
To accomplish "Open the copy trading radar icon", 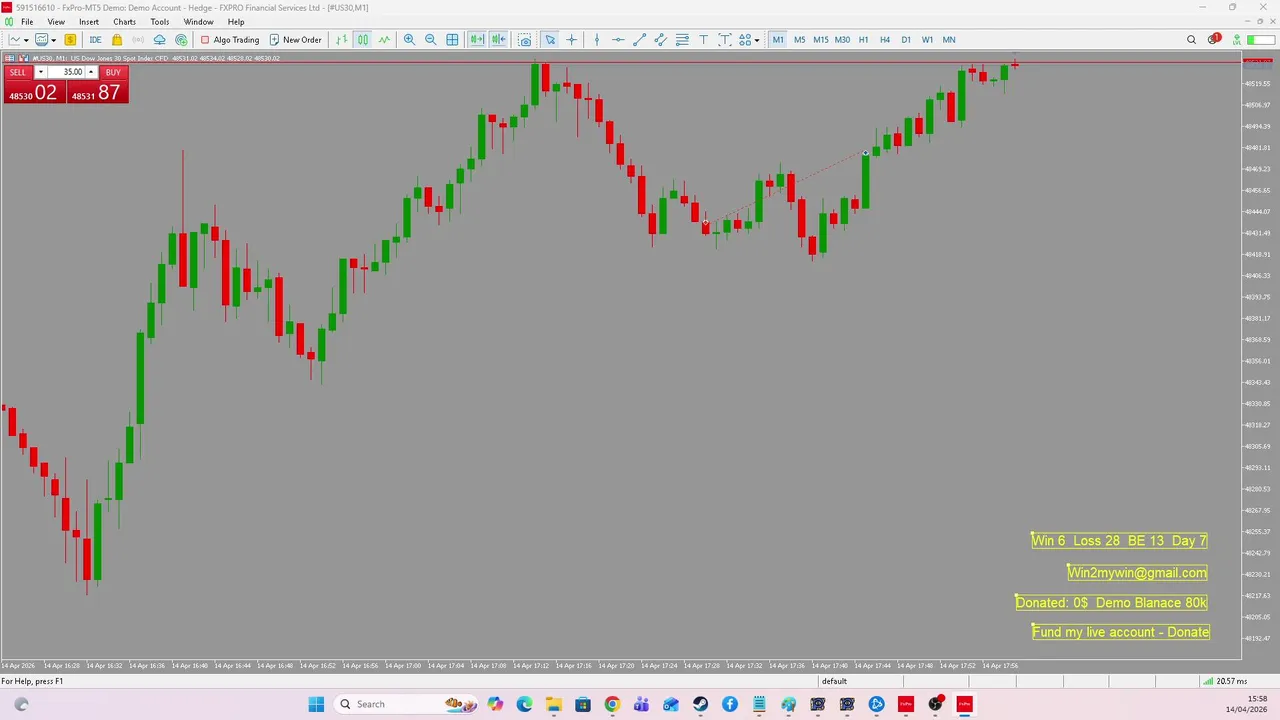I will (181, 40).
